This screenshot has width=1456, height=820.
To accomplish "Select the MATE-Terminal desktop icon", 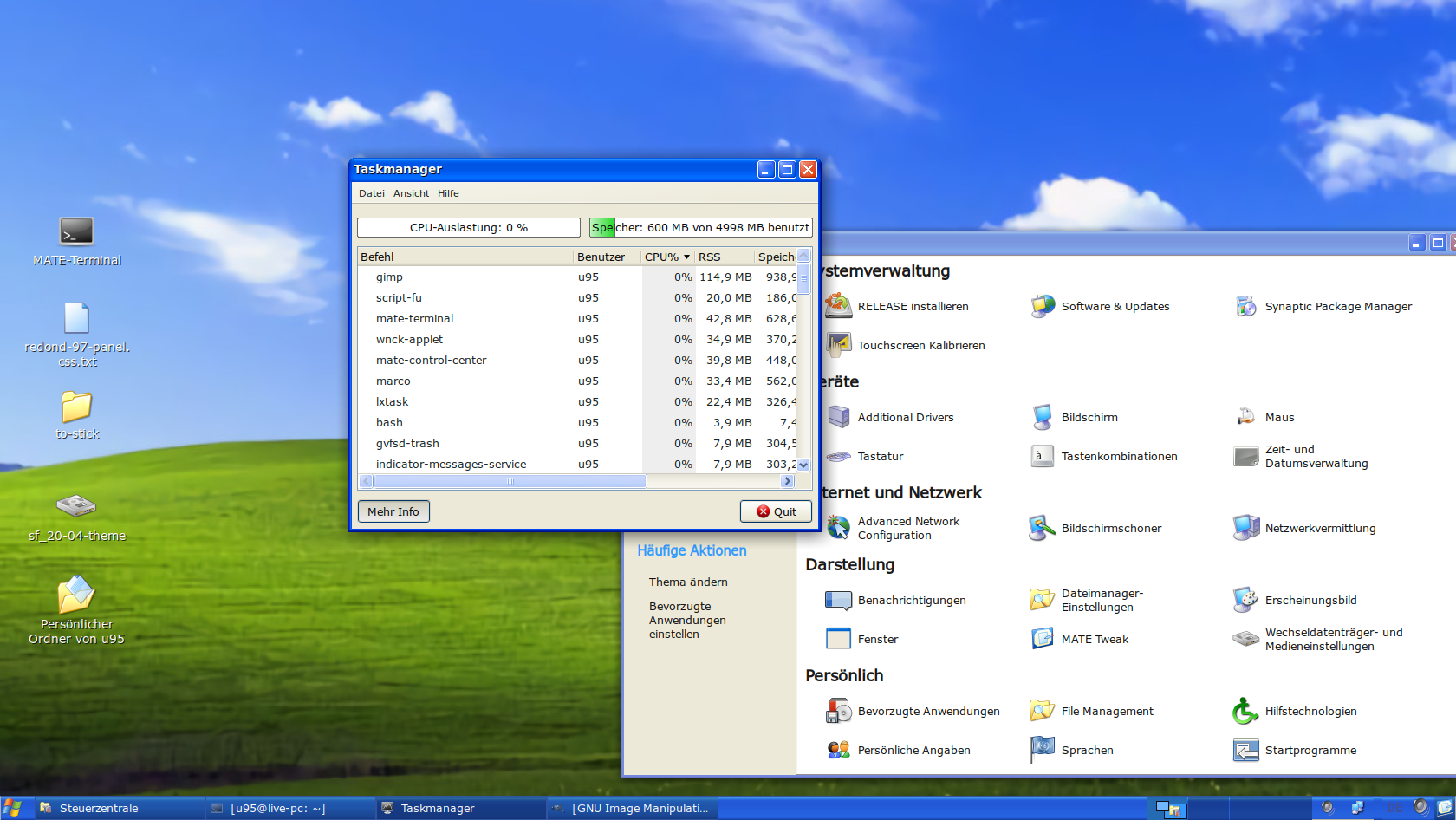I will [x=76, y=231].
